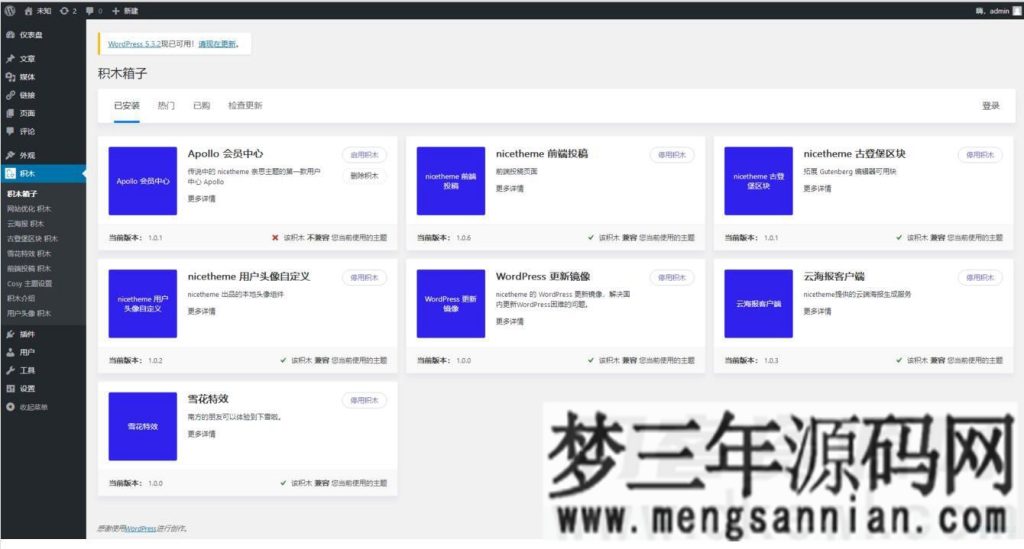Click the nicetheme 古登堡区块 thumbnail

[x=758, y=181]
